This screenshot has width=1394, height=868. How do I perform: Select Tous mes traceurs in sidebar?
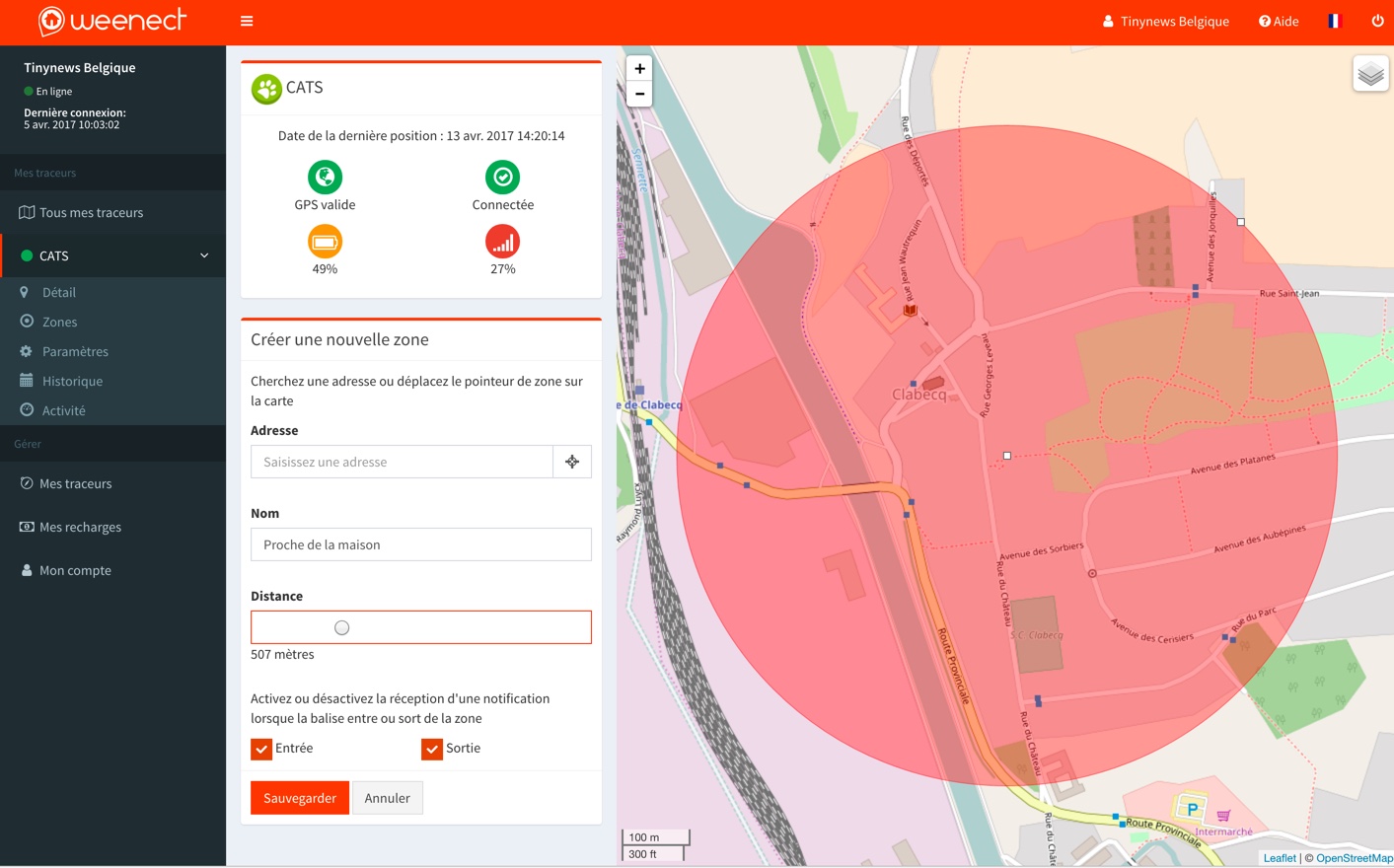[91, 212]
